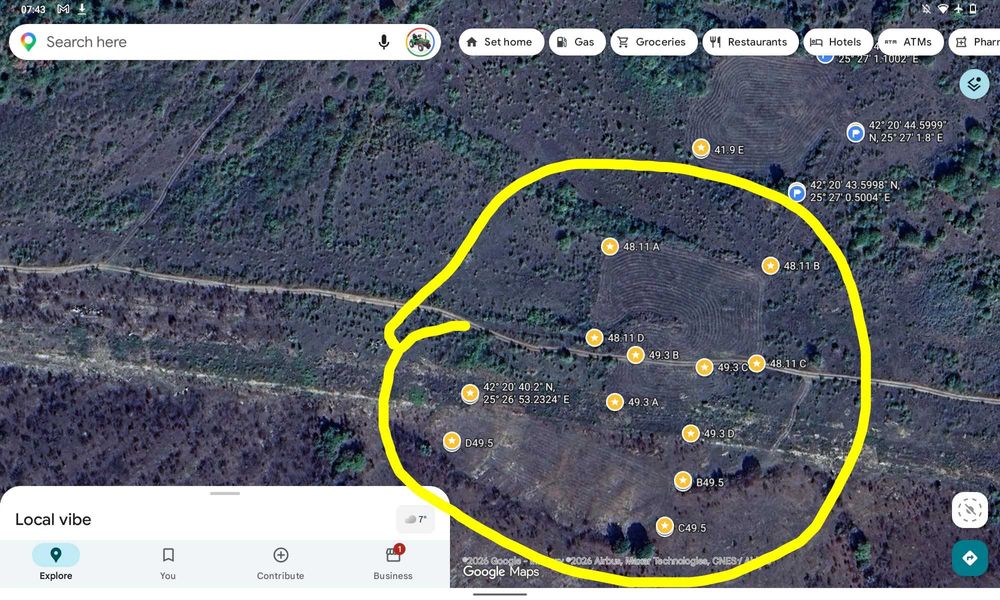Select the D49.5 starred marker
The image size is (1000, 600).
452,441
